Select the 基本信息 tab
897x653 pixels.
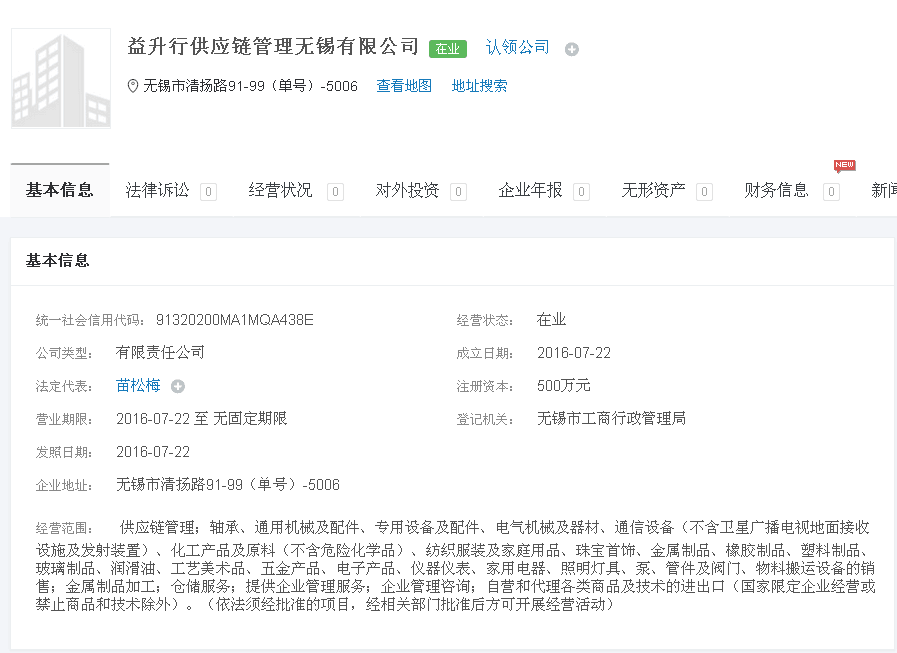60,190
